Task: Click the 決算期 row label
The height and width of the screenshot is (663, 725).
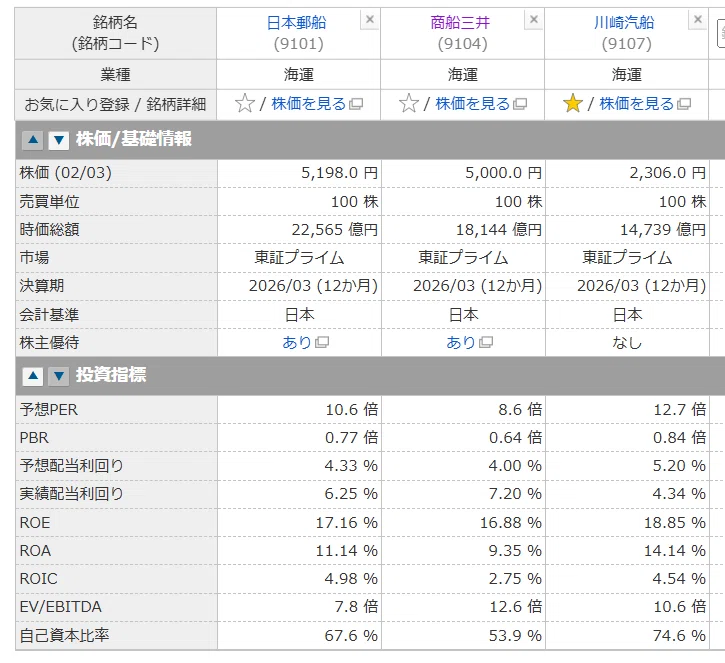Action: click(42, 286)
